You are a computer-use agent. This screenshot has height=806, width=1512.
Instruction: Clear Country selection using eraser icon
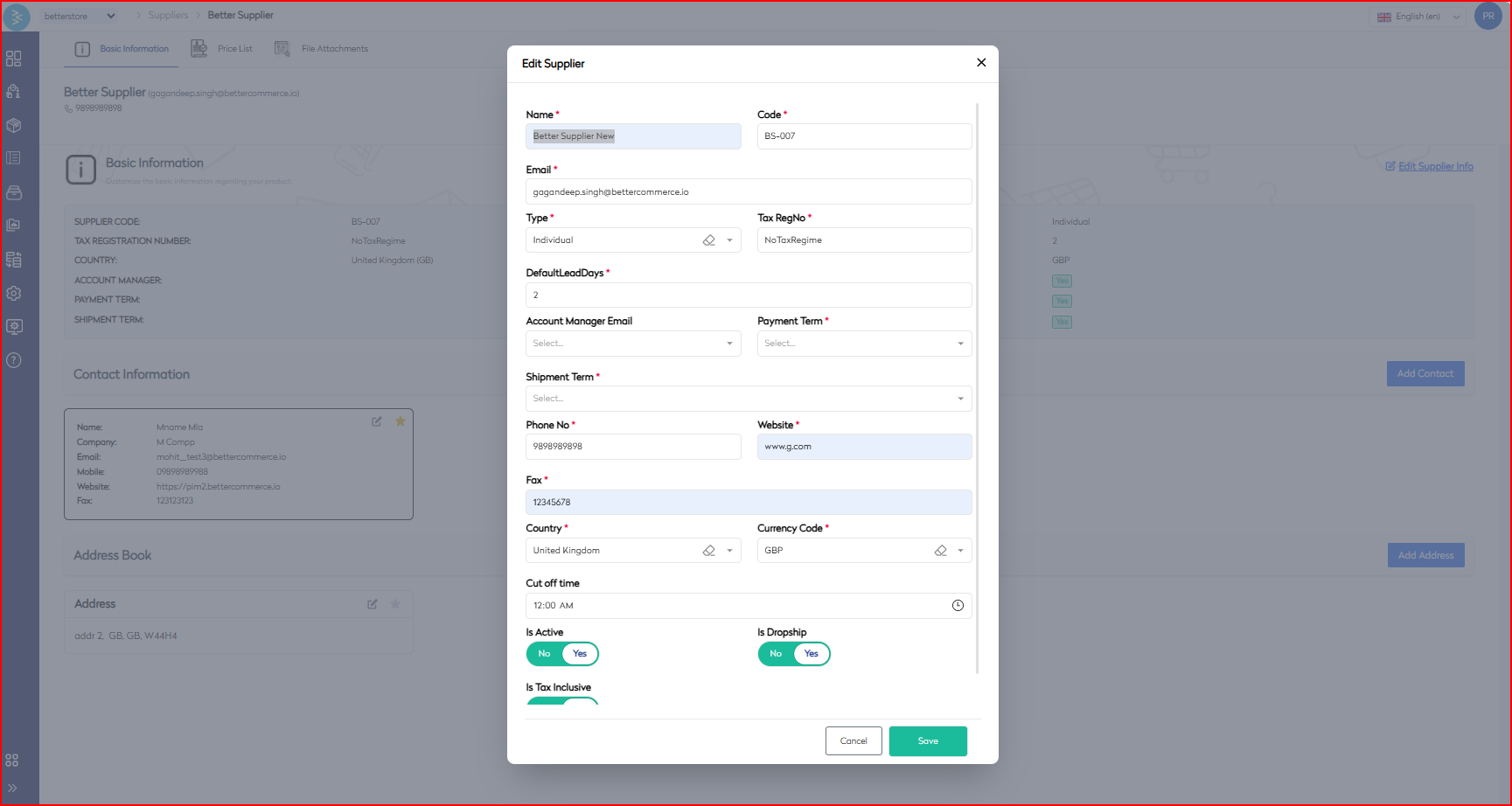709,551
